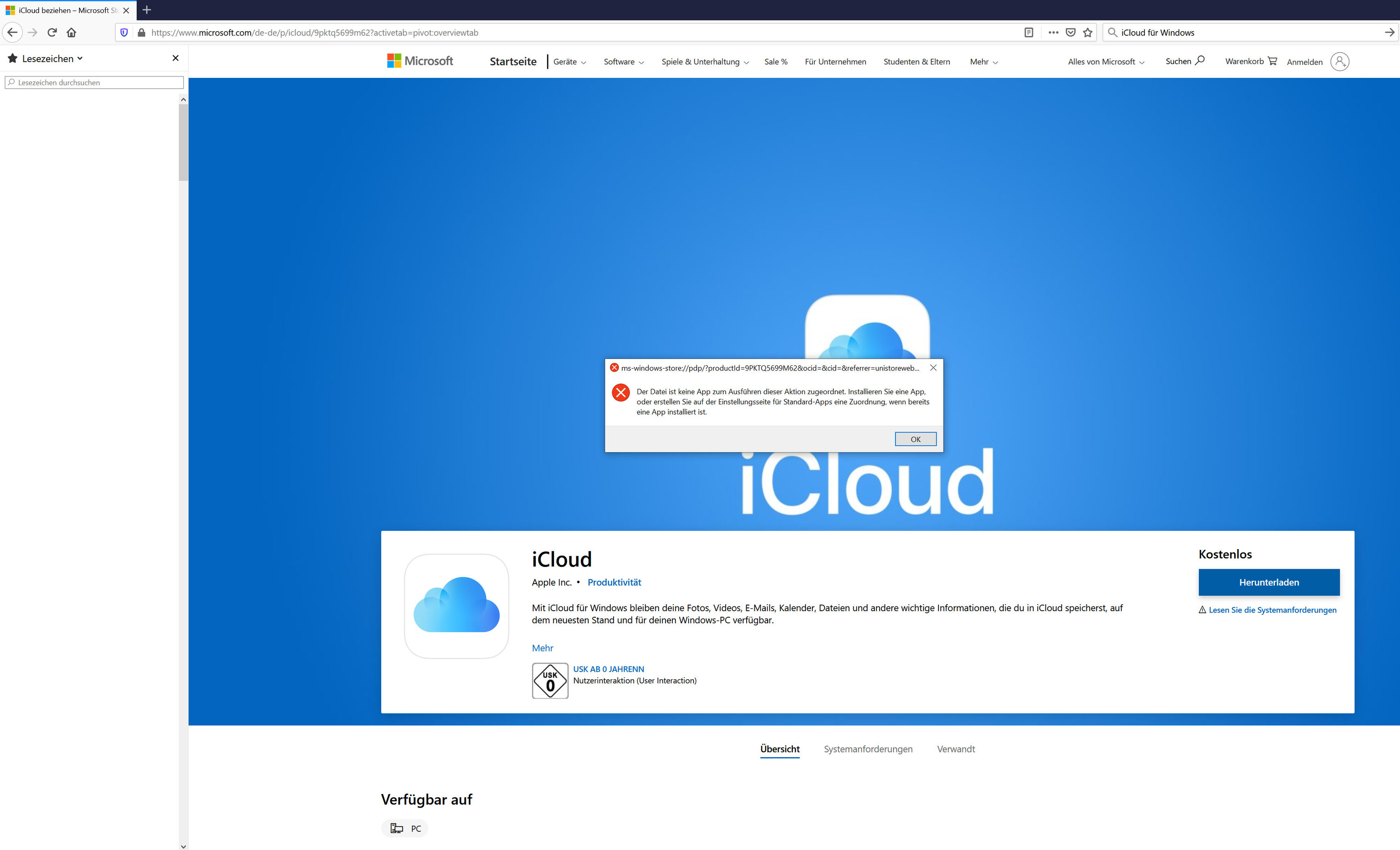This screenshot has height=850, width=1400.
Task: Click OK in the error dialog
Action: 915,439
